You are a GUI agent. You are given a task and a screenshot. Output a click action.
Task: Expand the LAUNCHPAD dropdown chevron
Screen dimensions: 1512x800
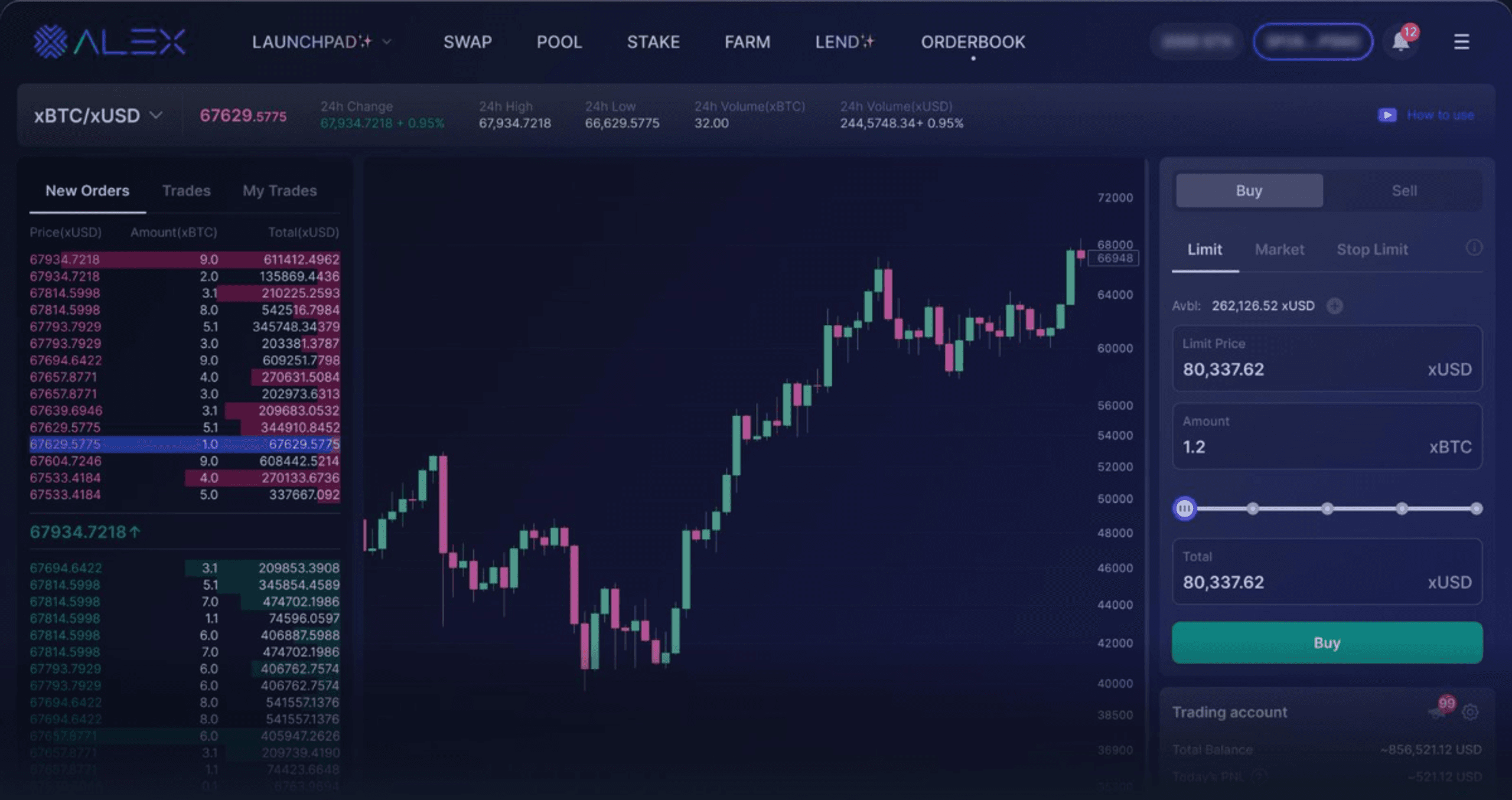tap(387, 42)
